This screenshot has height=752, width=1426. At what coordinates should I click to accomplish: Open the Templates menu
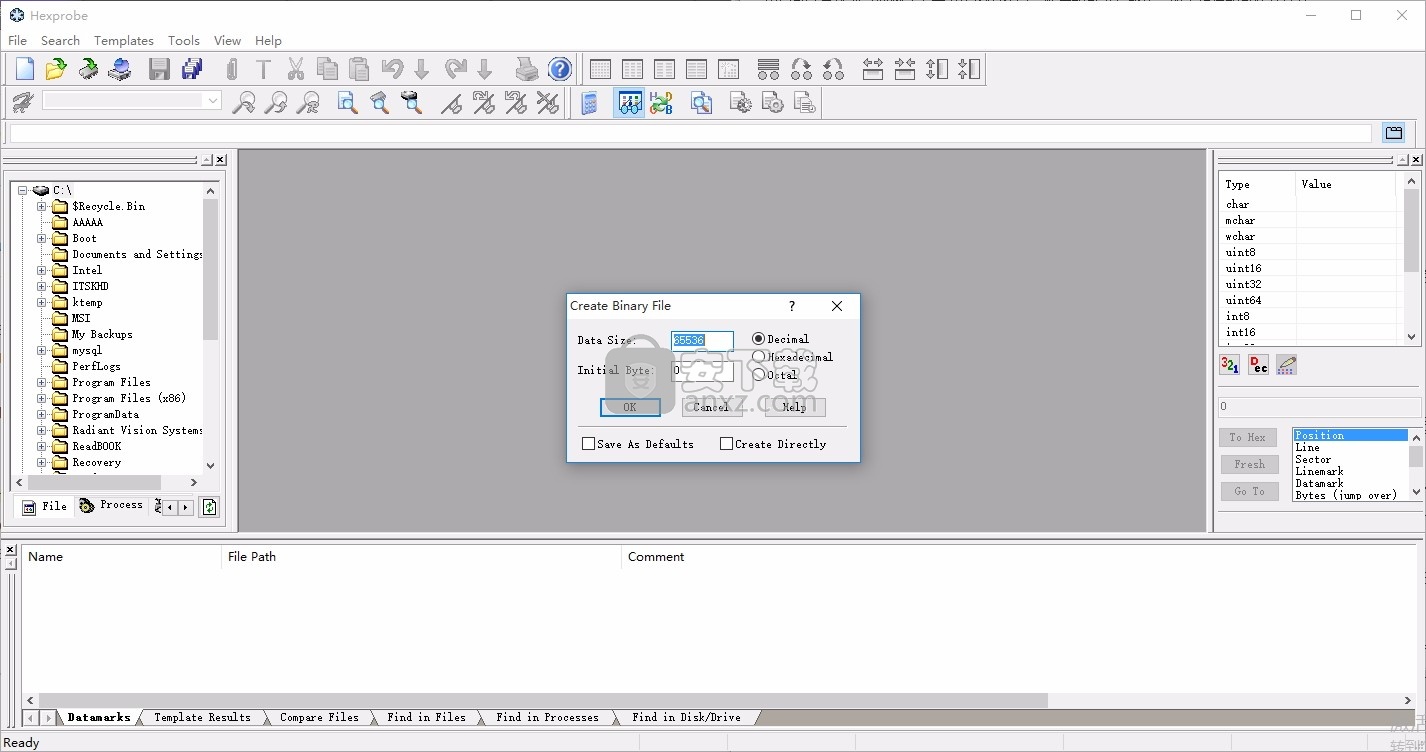123,41
